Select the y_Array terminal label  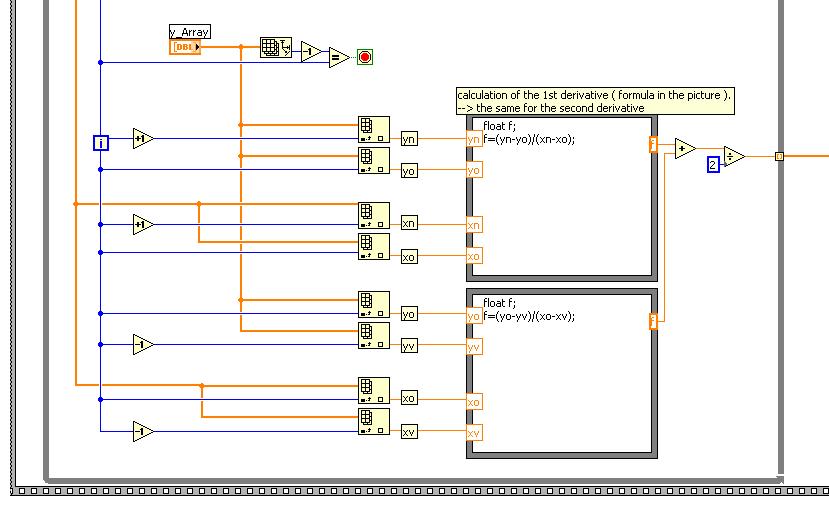coord(190,32)
